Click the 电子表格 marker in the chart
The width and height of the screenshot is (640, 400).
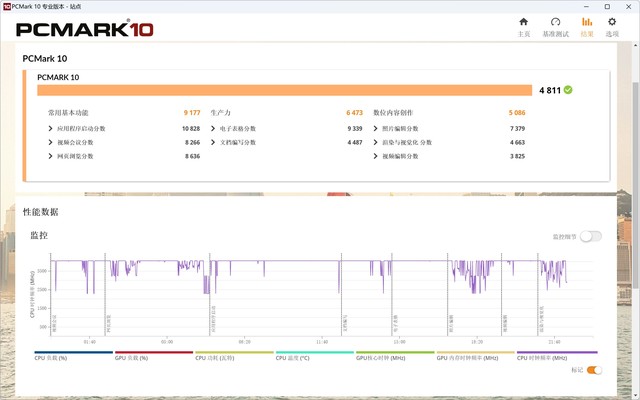(x=395, y=323)
